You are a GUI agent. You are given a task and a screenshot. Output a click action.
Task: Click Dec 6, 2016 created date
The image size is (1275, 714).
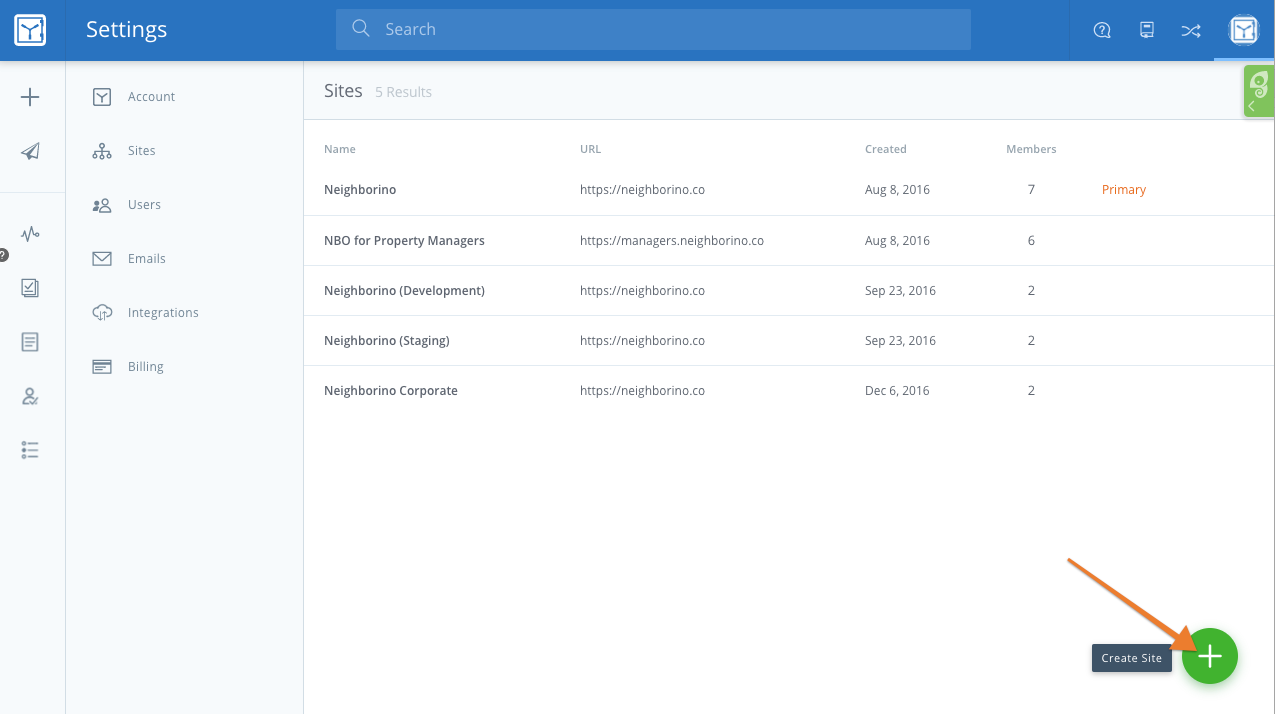pos(897,391)
